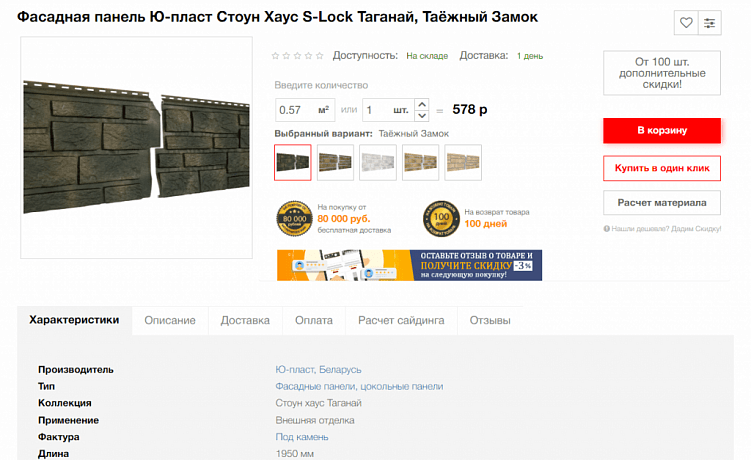This screenshot has width=751, height=460.
Task: Click the square meters quantity field
Action: (305, 110)
